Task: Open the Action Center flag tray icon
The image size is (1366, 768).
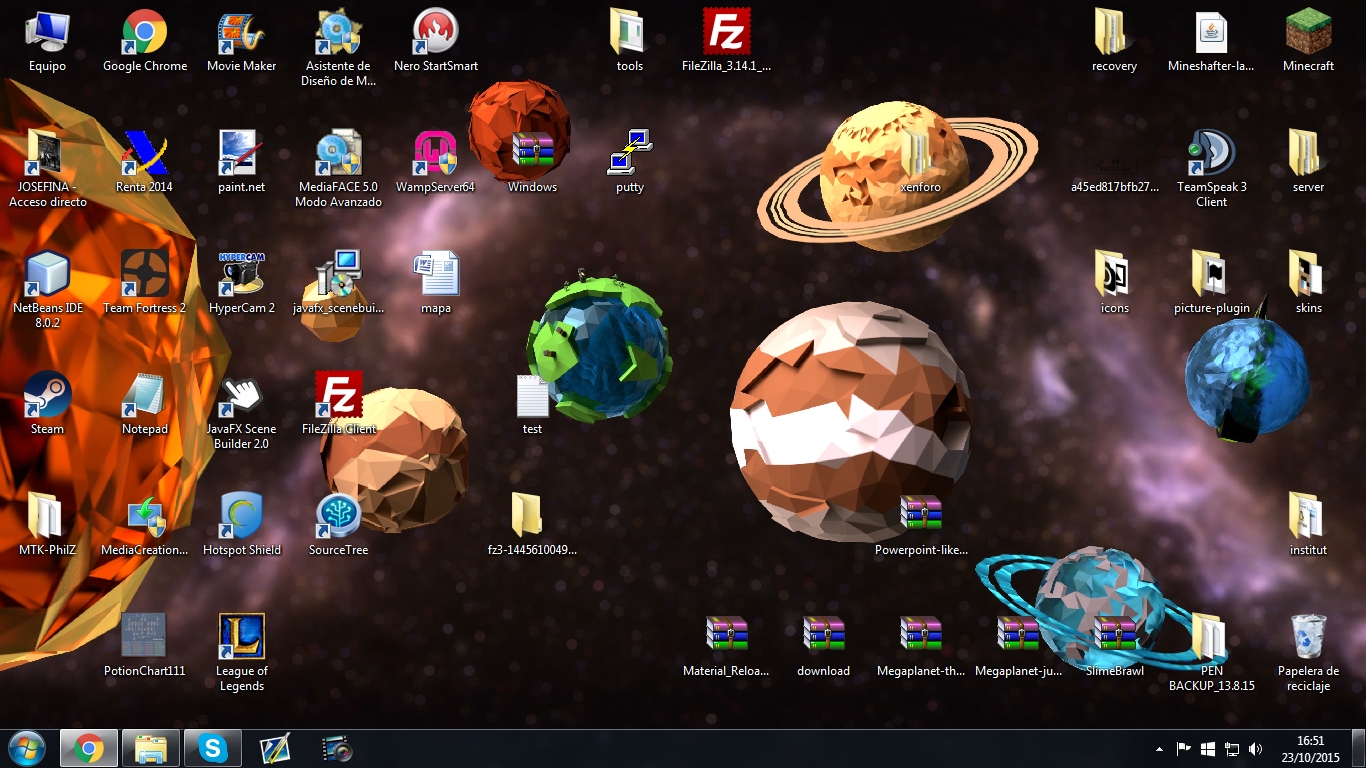Action: (x=1184, y=748)
